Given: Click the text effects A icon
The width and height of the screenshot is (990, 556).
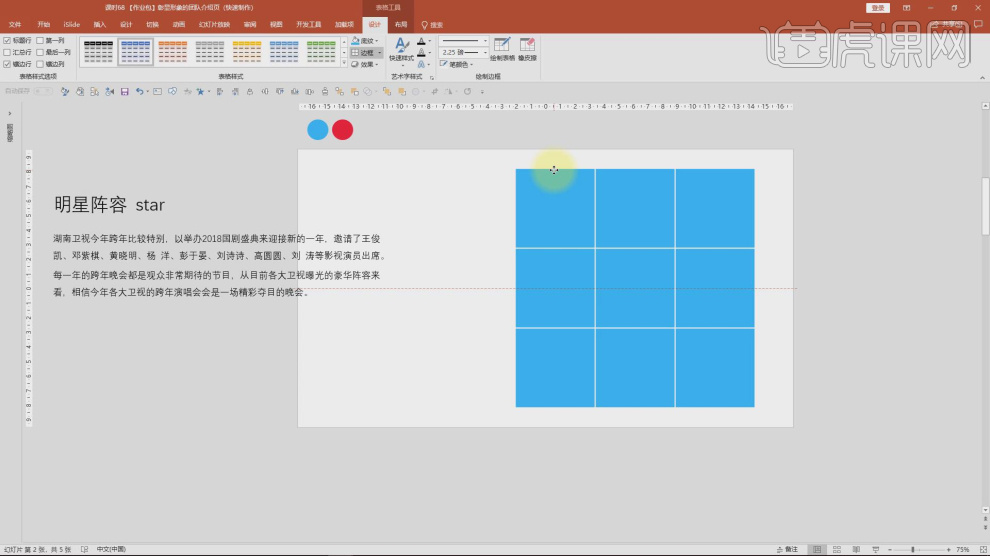Looking at the screenshot, I should [x=421, y=64].
